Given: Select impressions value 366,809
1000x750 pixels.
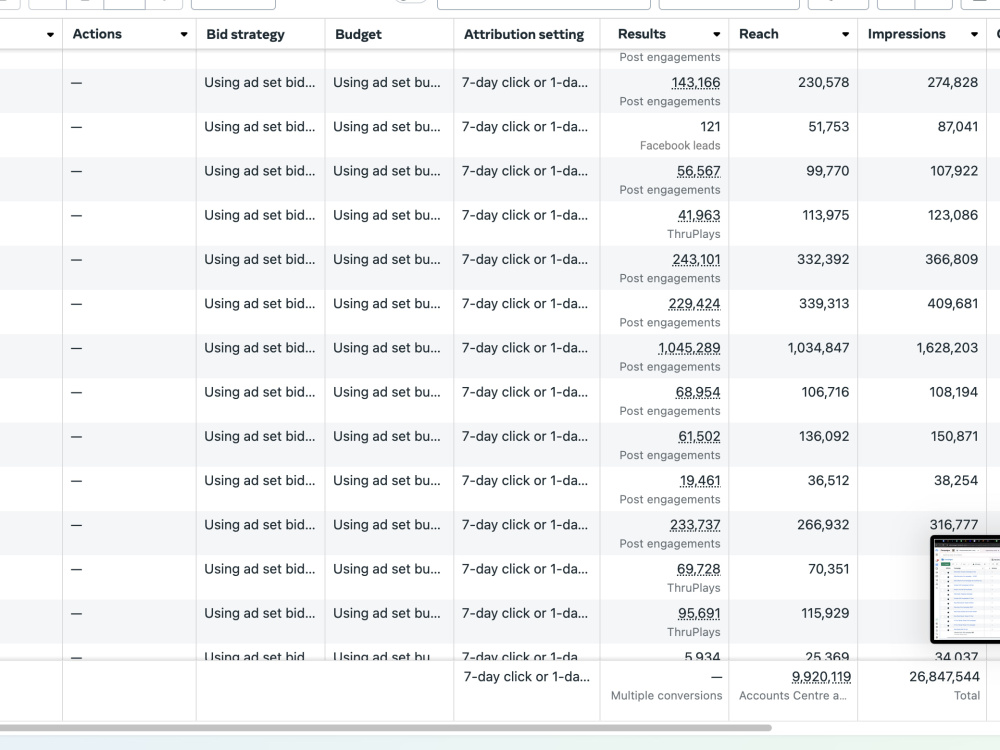Looking at the screenshot, I should coord(952,260).
